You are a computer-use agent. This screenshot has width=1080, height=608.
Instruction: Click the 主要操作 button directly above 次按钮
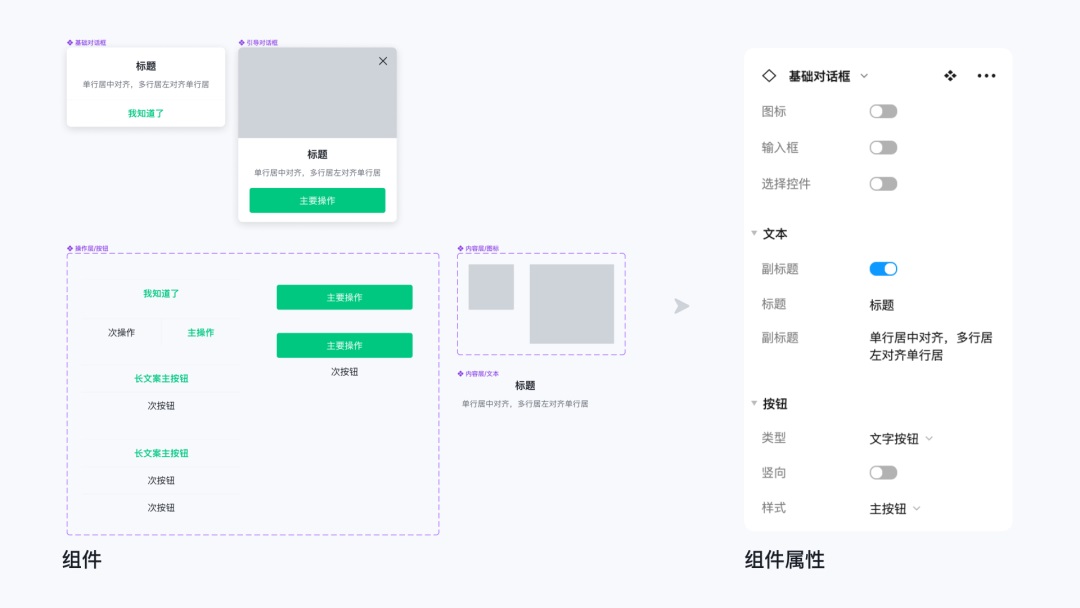click(344, 346)
